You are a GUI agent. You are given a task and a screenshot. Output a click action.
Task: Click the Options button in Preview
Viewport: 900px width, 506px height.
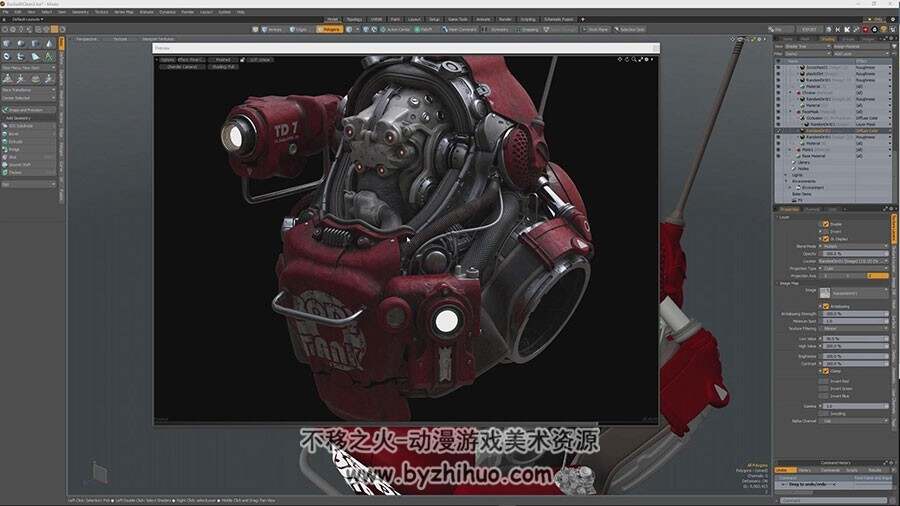click(x=167, y=60)
